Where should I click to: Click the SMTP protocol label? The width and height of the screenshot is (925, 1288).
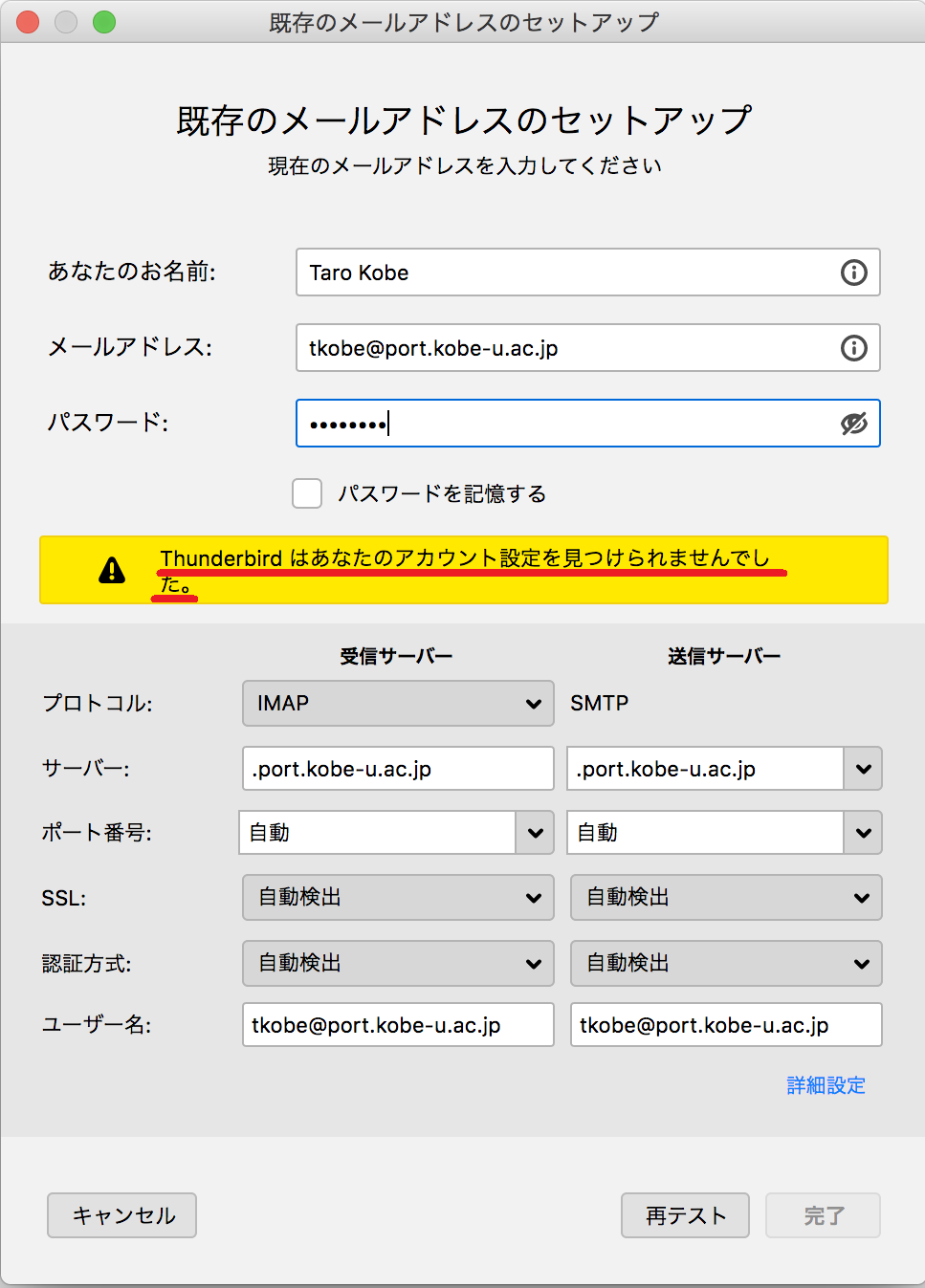coord(600,704)
